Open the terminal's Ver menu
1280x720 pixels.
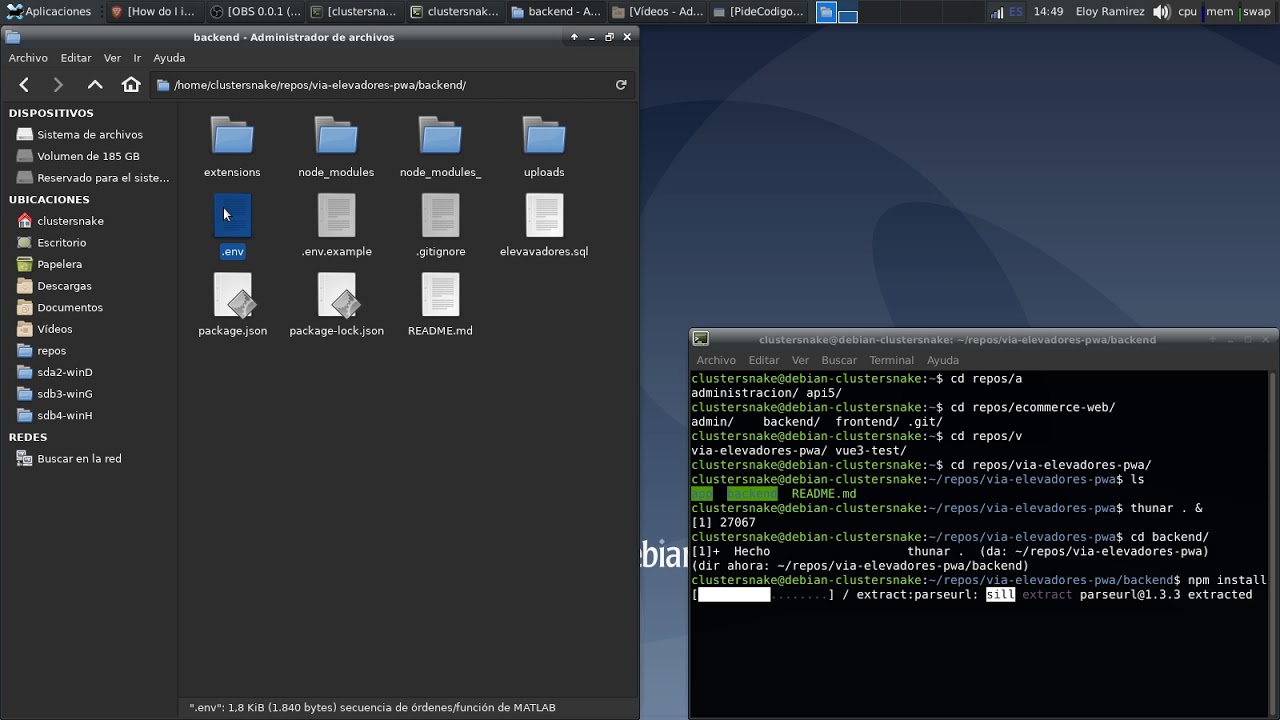(800, 360)
